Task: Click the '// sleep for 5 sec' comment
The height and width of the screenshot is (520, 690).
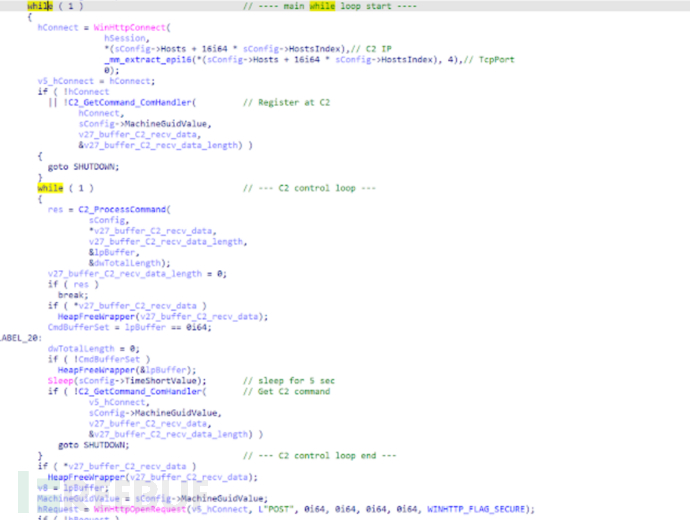Action: [x=289, y=381]
